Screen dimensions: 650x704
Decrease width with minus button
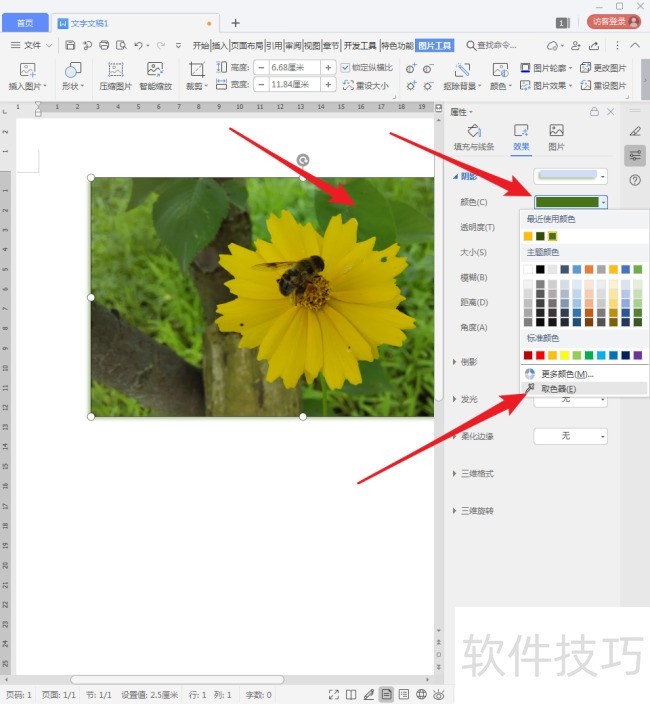[x=261, y=84]
